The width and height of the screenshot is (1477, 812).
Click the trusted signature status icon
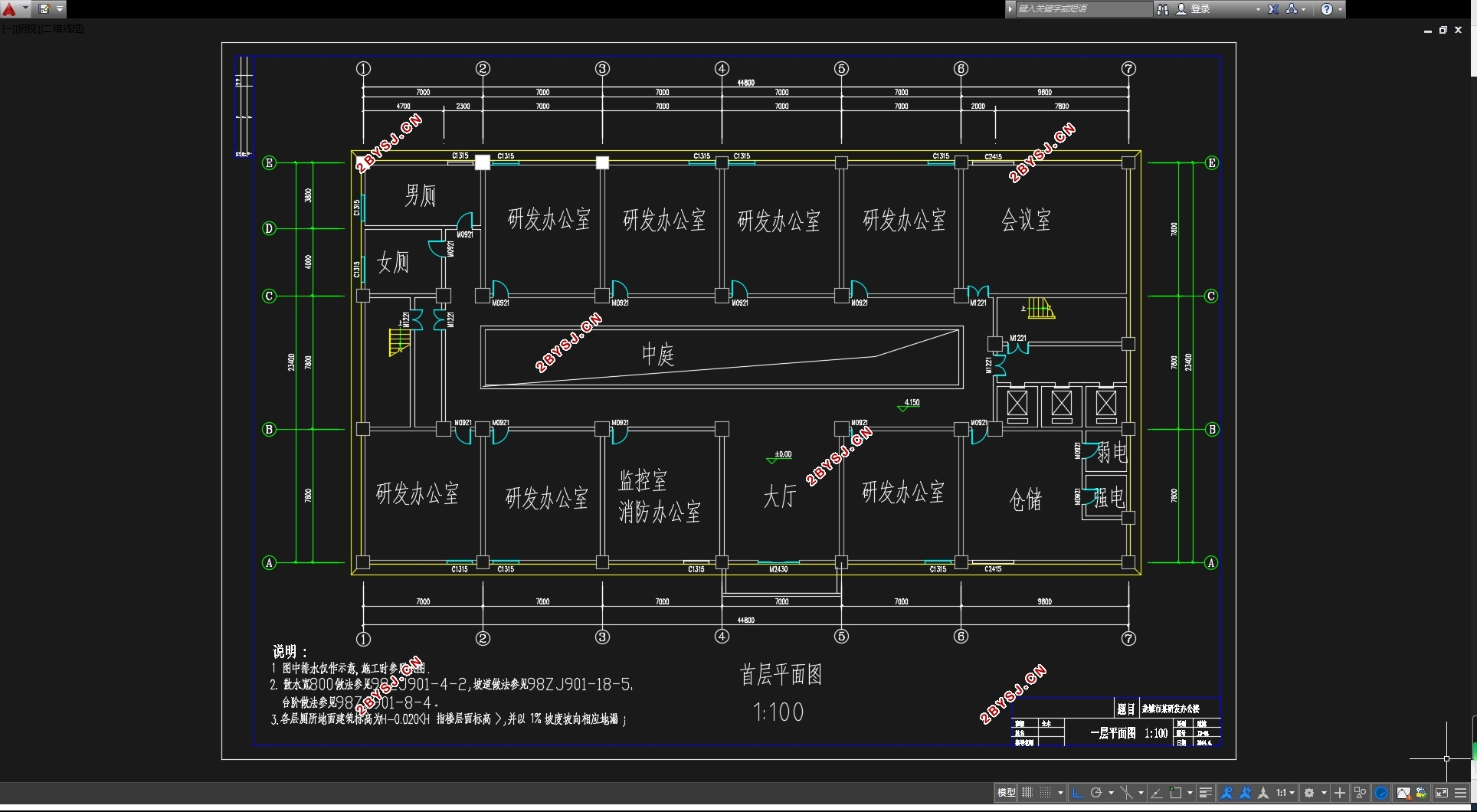coord(1422,793)
